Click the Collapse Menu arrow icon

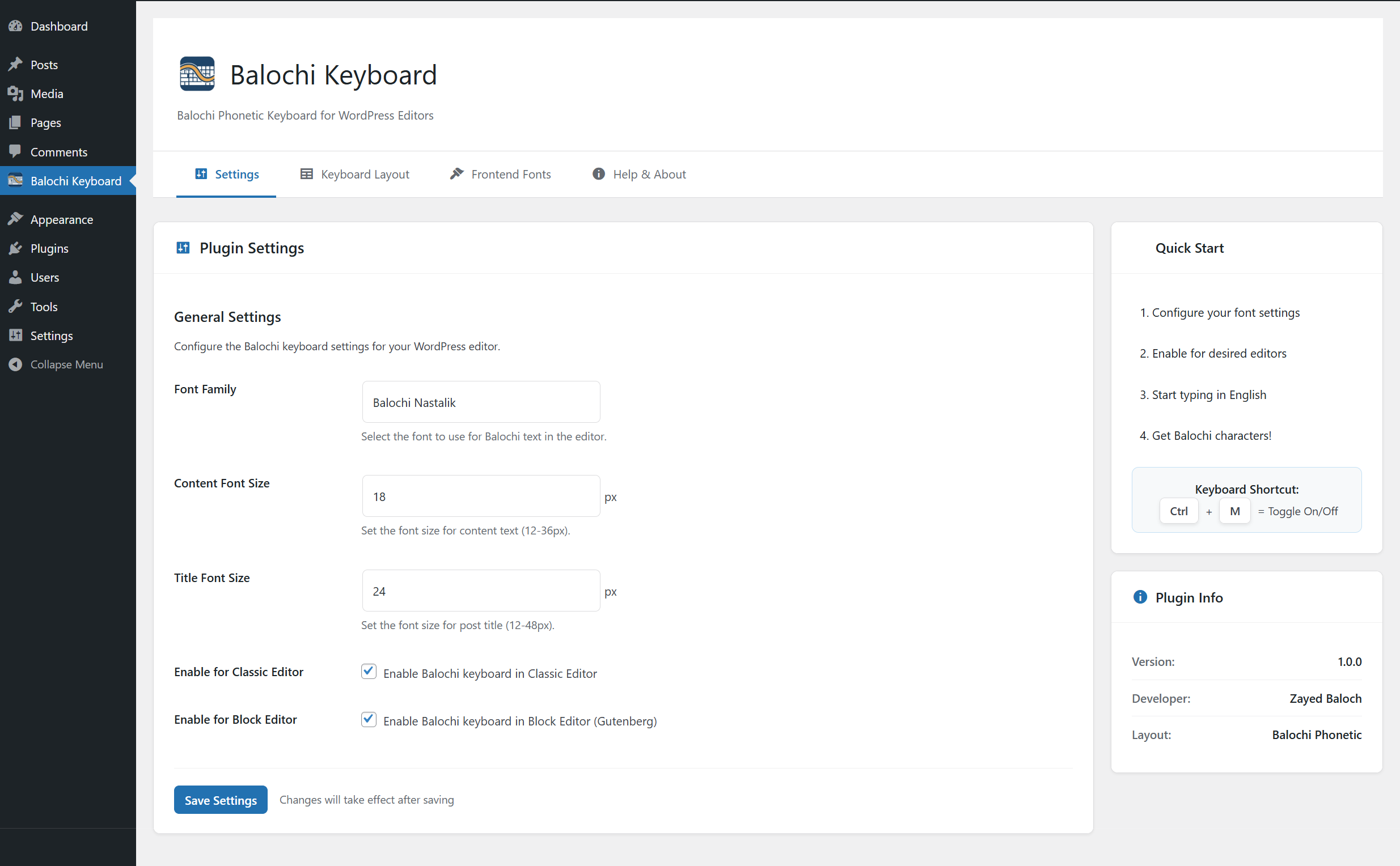(x=15, y=364)
